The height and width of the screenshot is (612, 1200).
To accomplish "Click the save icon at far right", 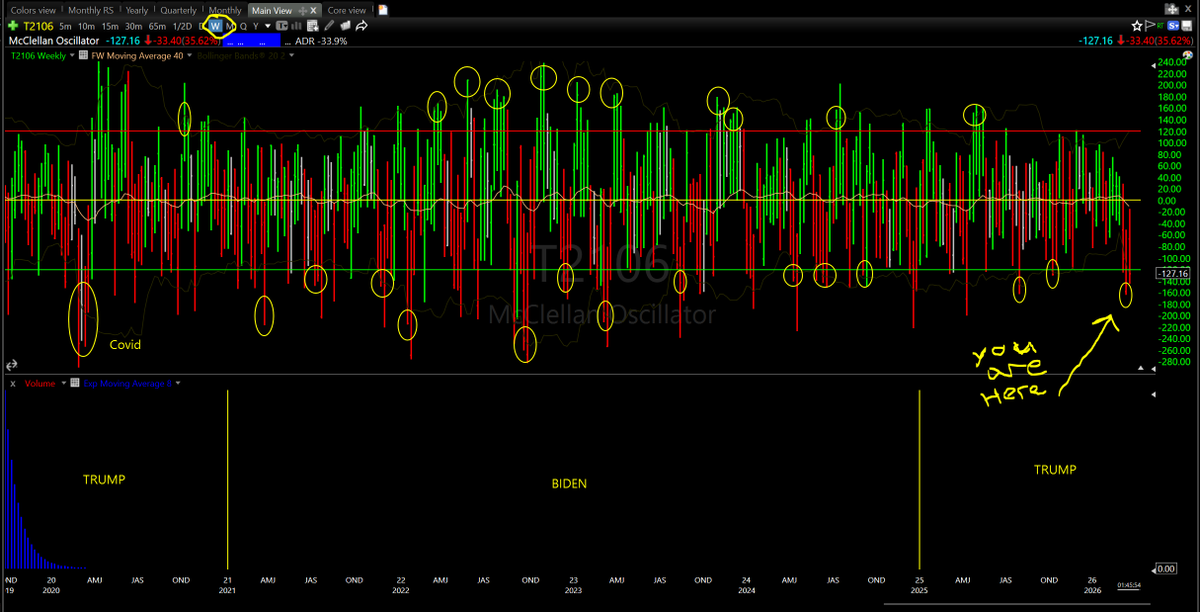I will (x=1187, y=26).
